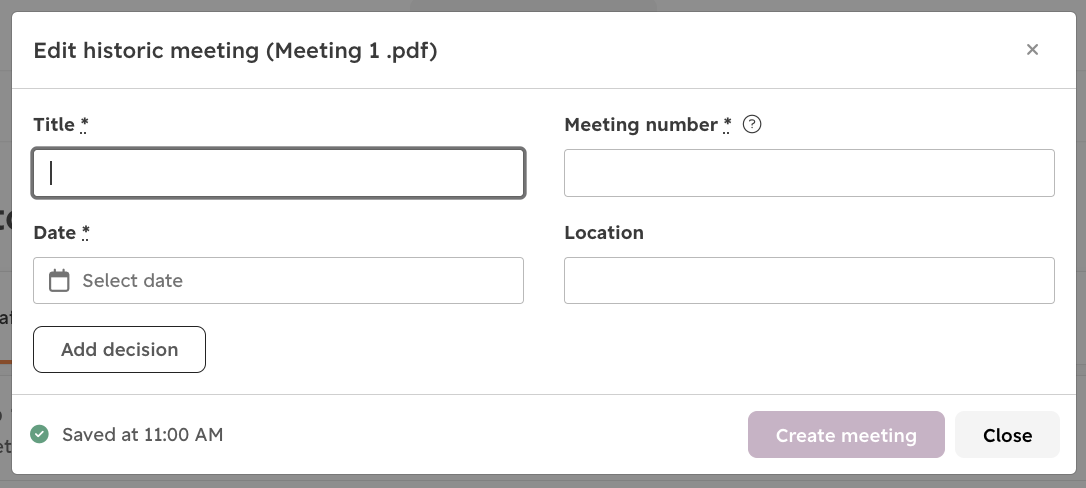
Task: Click the Date field label
Action: 55,233
